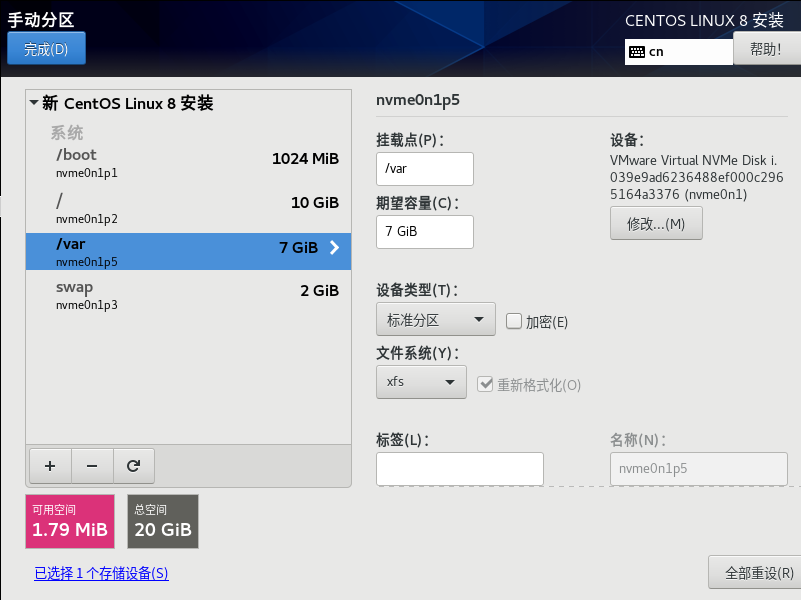Image resolution: width=801 pixels, height=600 pixels.
Task: Click the 总空间 20 GiB box
Action: tap(163, 521)
